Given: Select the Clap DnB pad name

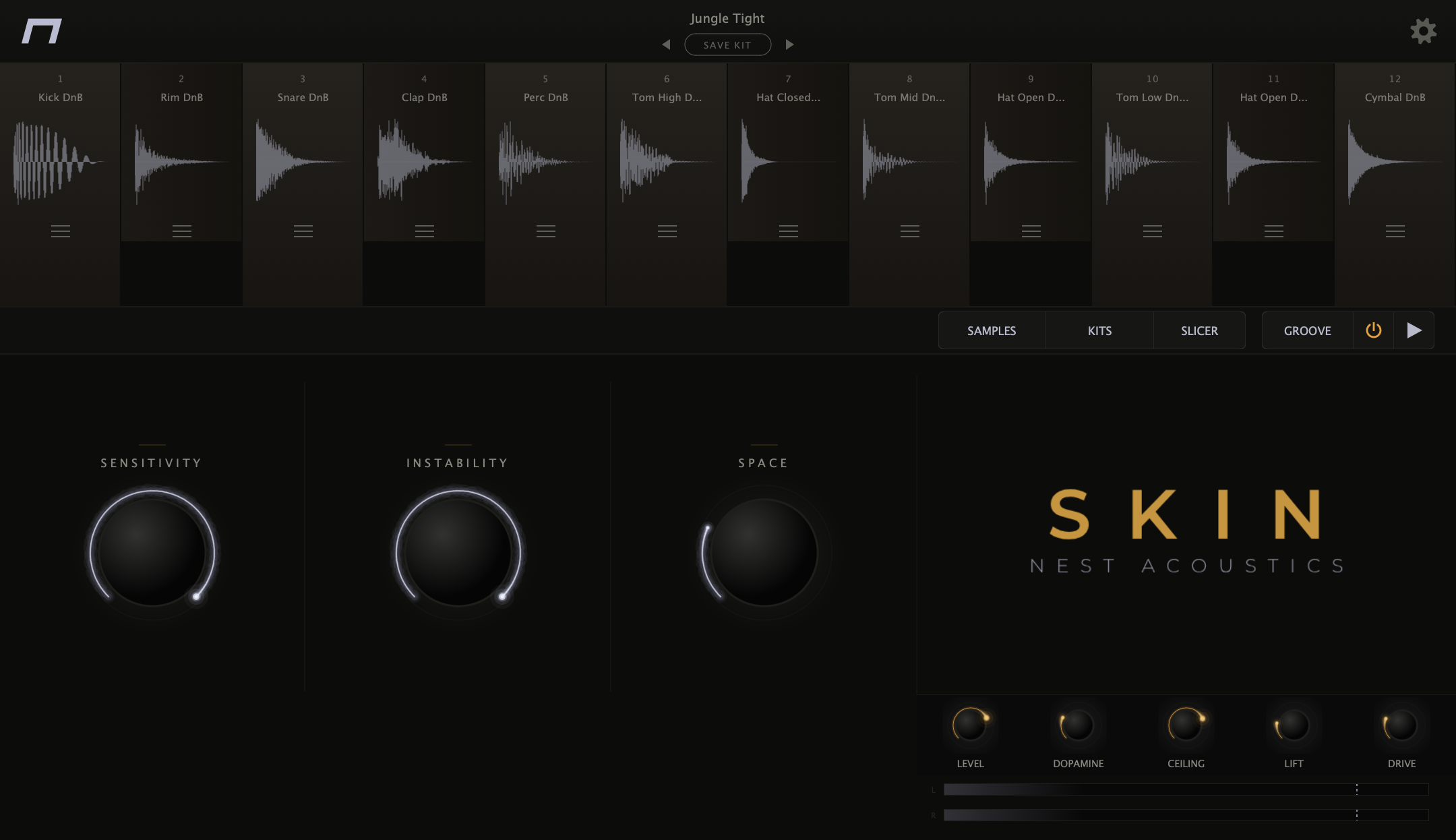Looking at the screenshot, I should coord(425,97).
